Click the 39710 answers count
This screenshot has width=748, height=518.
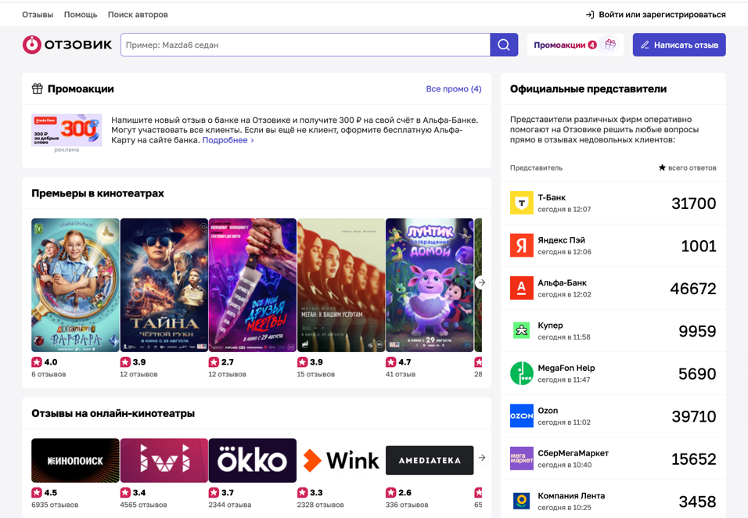click(694, 416)
